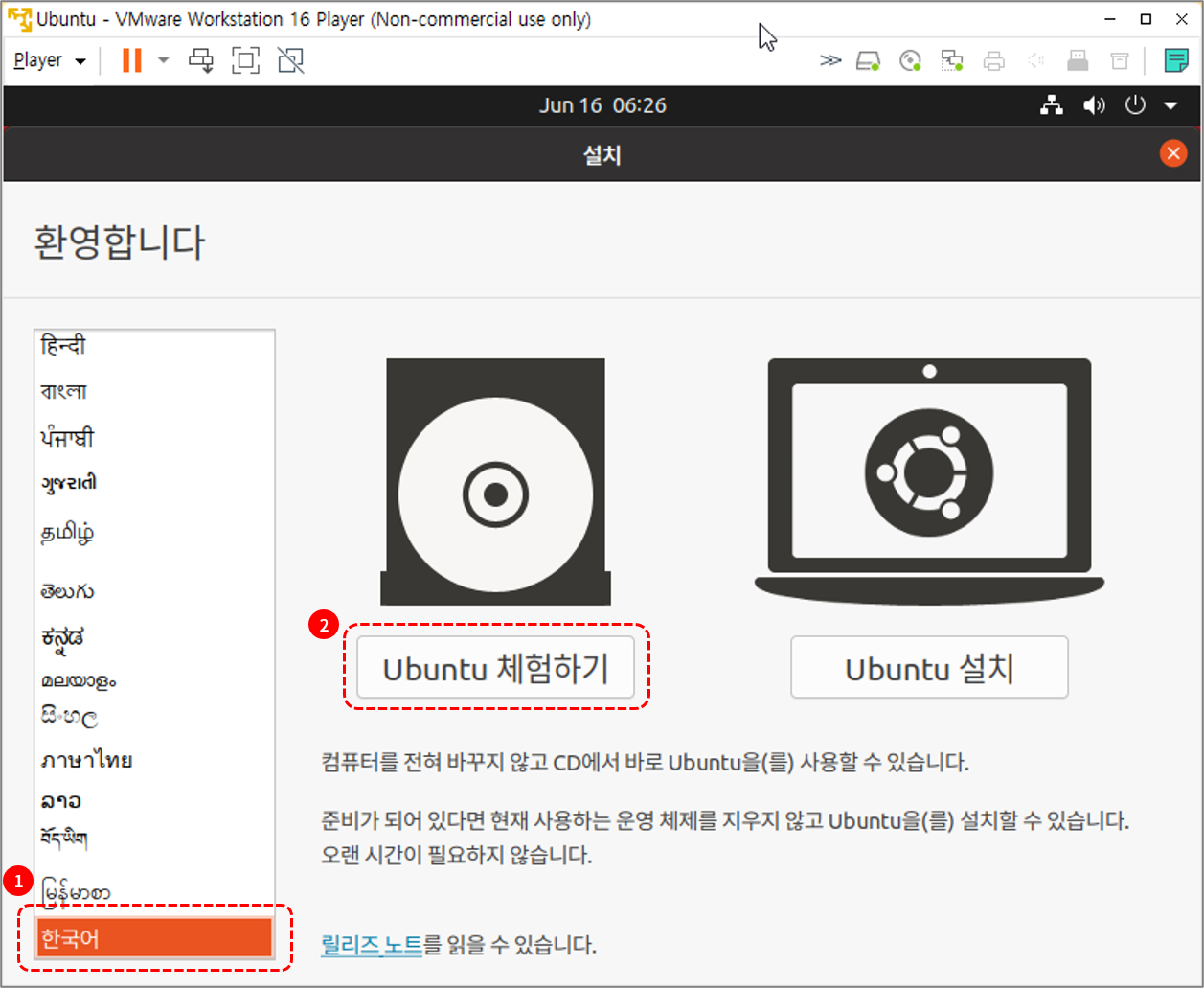Open the Jun 16 06:26 clock menu
Image resolution: width=1204 pixels, height=988 pixels.
602,105
